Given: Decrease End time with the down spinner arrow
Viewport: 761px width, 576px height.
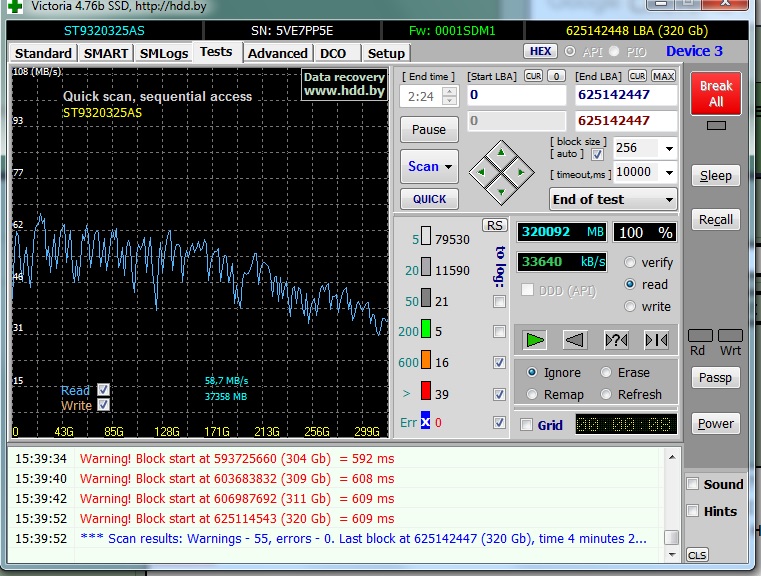Looking at the screenshot, I should coord(449,100).
